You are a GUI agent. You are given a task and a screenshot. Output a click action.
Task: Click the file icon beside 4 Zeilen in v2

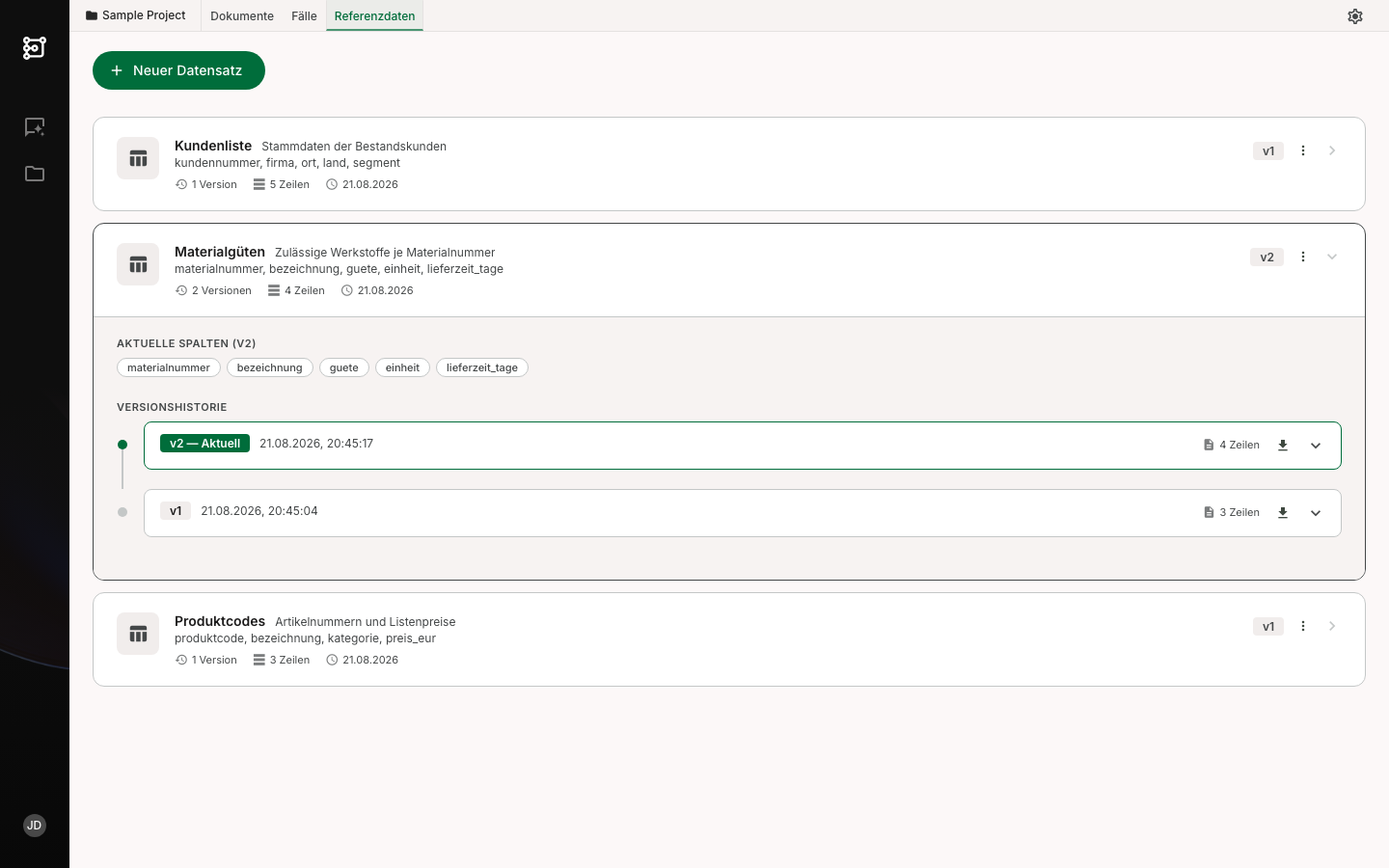pyautogui.click(x=1209, y=446)
